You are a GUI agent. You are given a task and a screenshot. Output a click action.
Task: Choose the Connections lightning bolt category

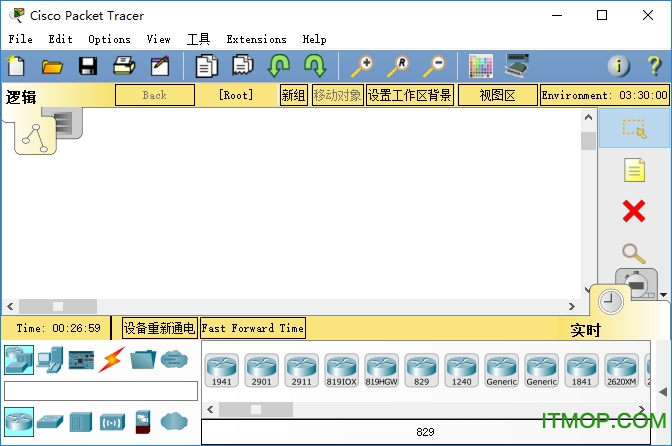[111, 359]
